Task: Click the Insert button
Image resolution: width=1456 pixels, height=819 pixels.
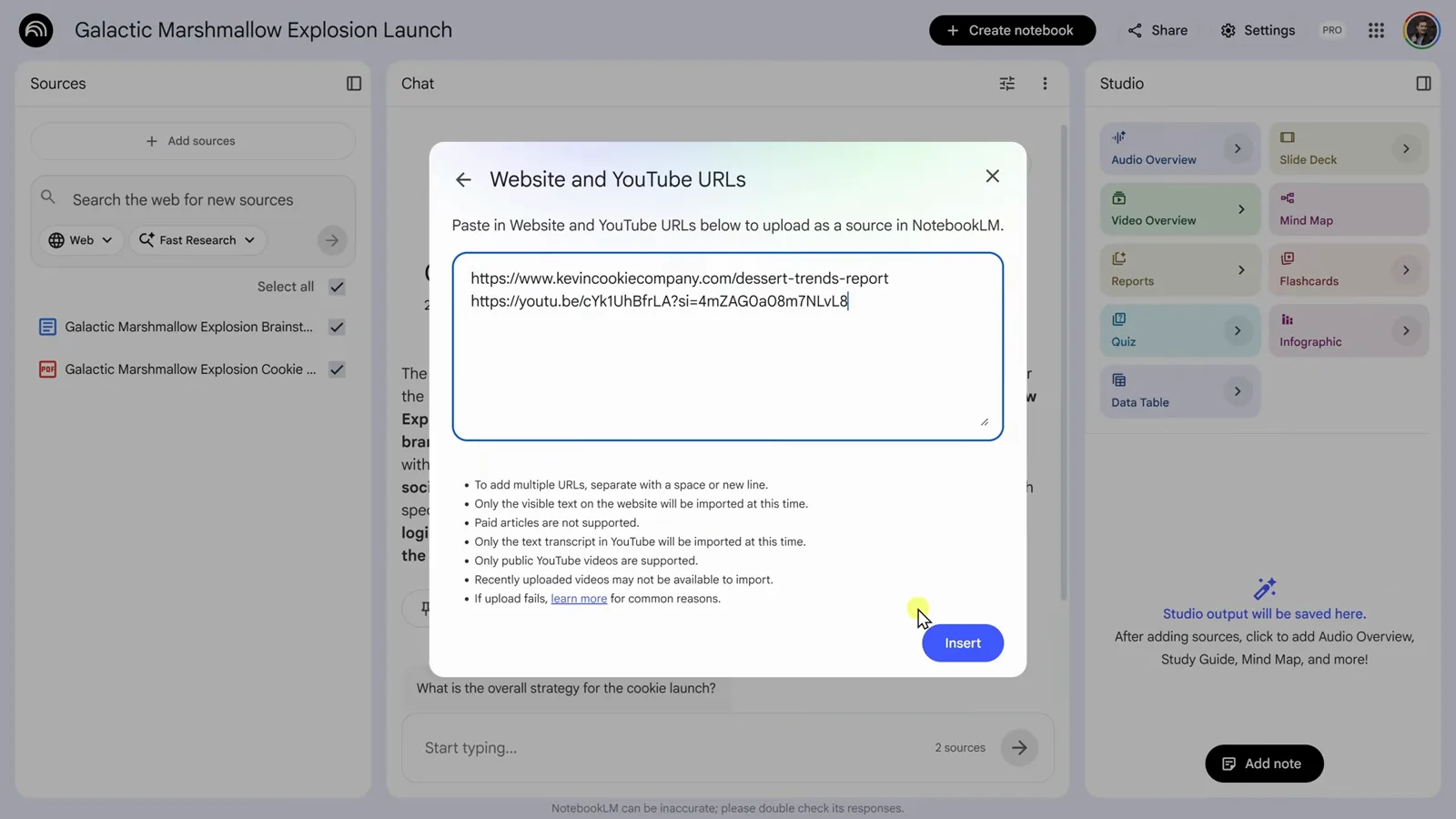Action: 963,643
